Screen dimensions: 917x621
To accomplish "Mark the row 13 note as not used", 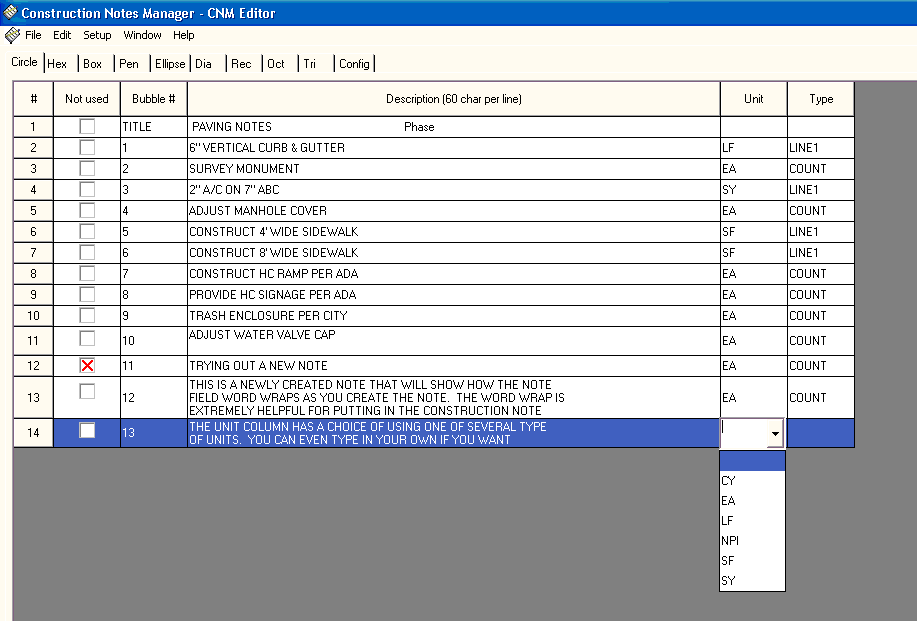I will 88,392.
